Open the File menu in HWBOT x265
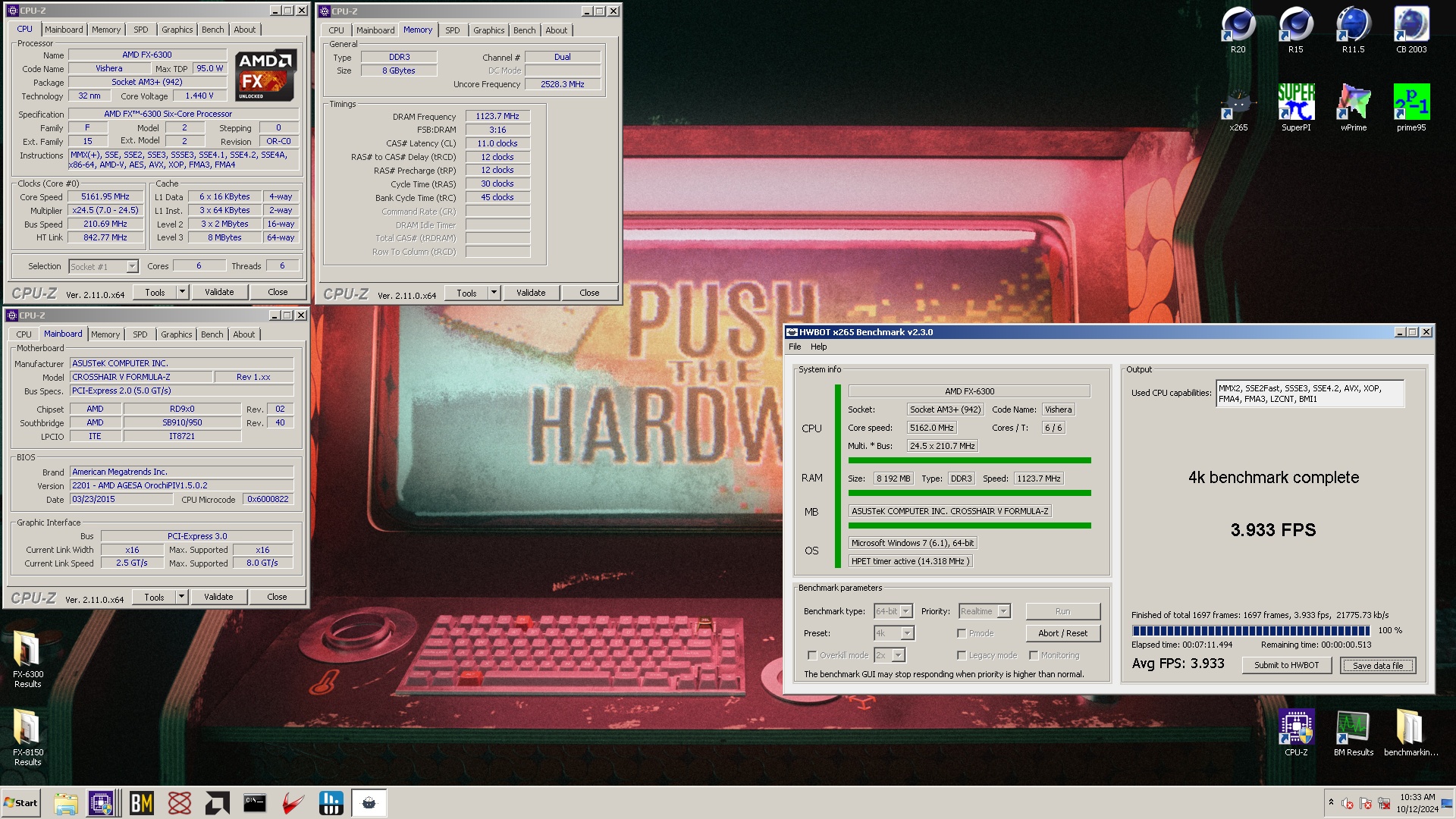 click(x=795, y=347)
